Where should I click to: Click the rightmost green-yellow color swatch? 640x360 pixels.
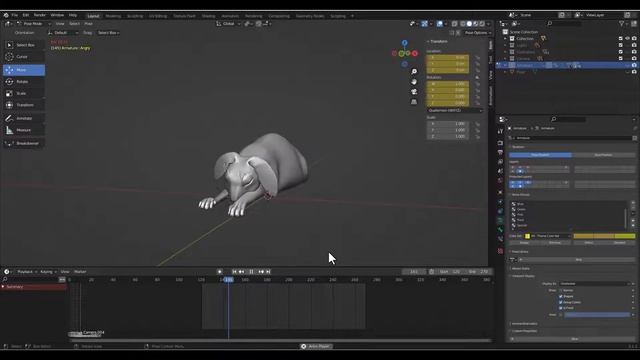coord(625,236)
